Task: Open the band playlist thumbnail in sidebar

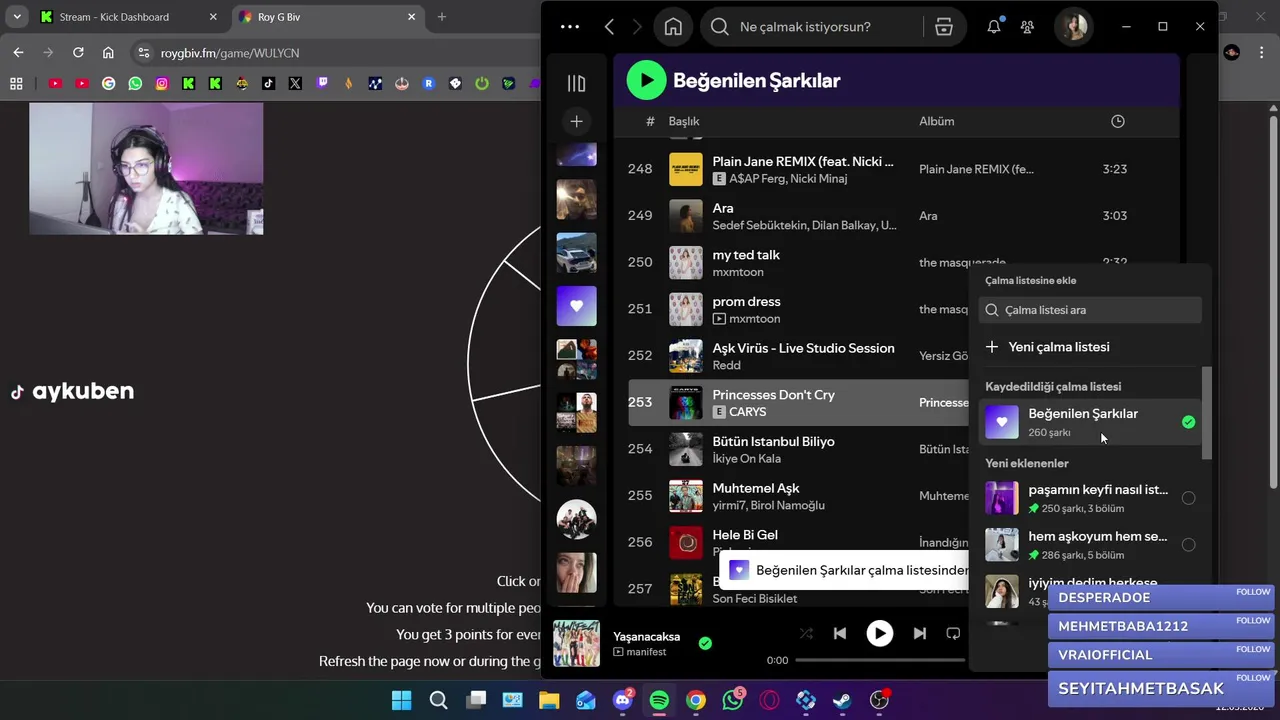Action: tap(576, 519)
